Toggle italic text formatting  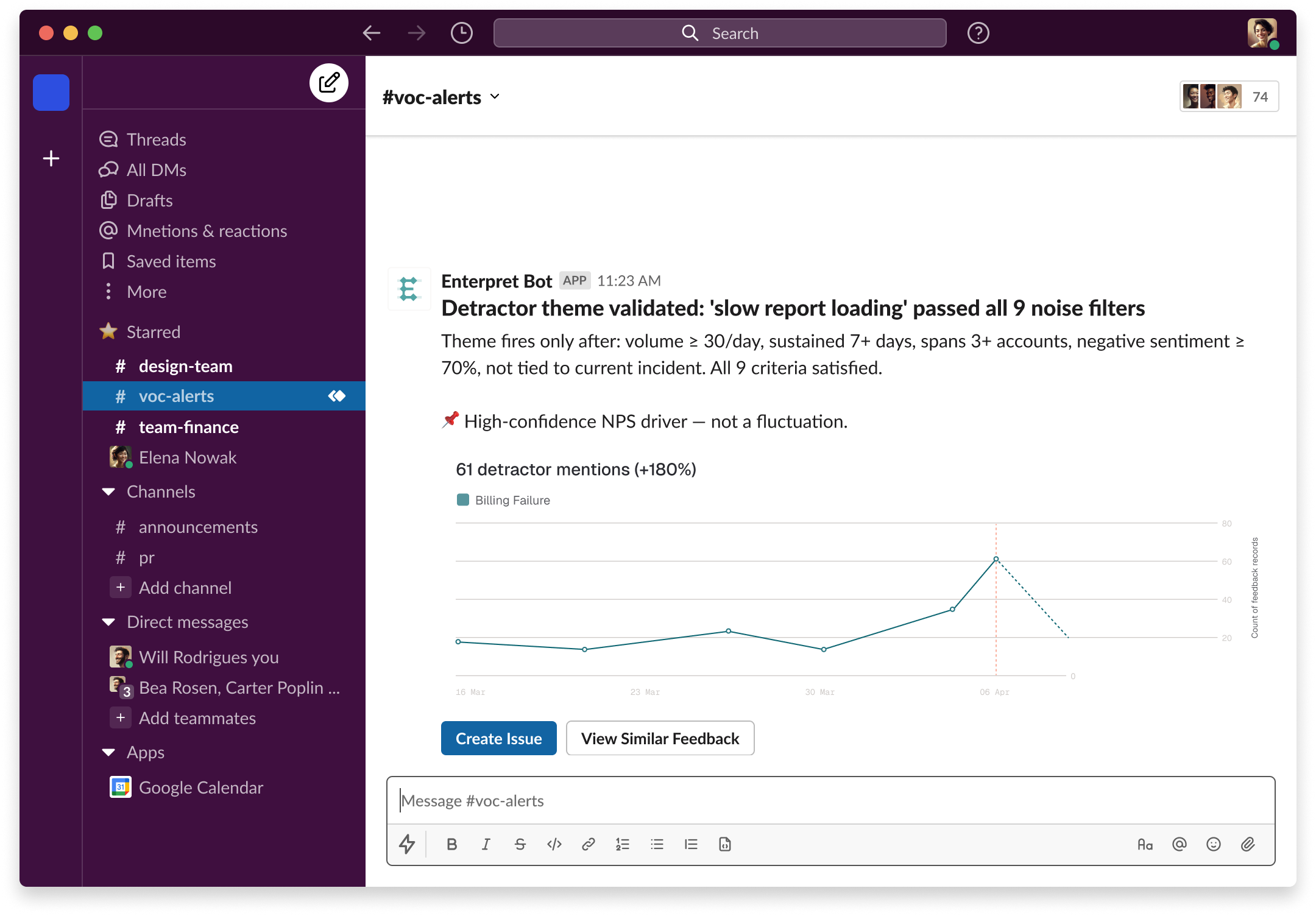pyautogui.click(x=486, y=844)
